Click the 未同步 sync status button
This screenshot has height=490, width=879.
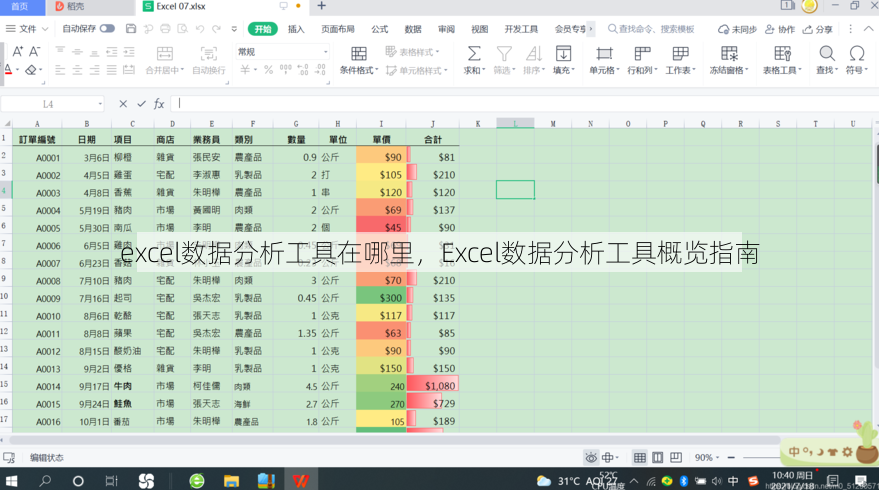click(737, 29)
